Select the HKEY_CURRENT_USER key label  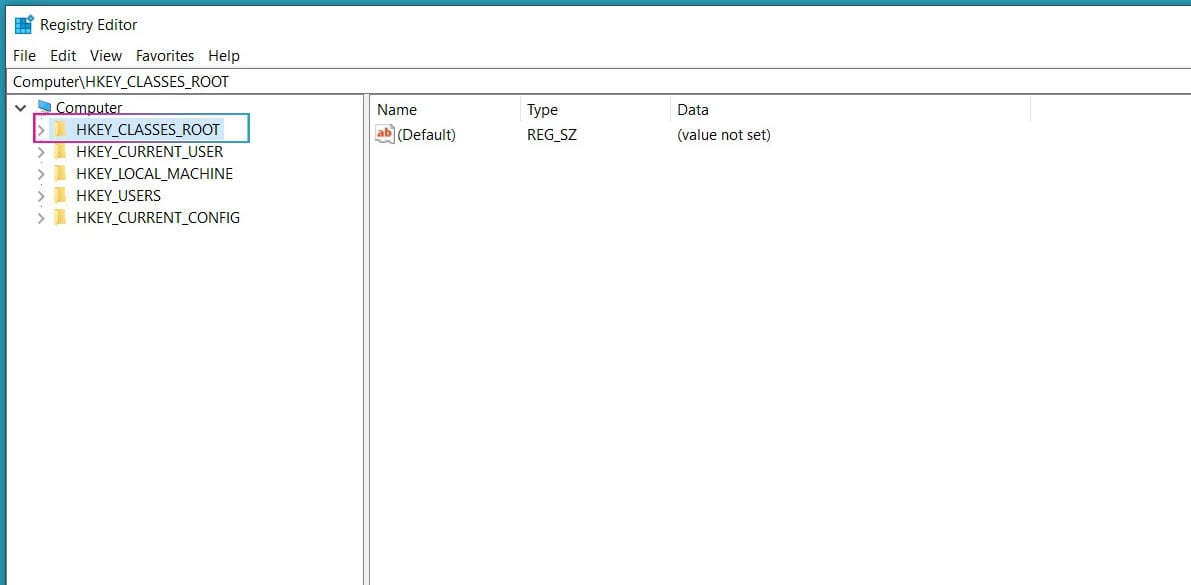pos(150,152)
